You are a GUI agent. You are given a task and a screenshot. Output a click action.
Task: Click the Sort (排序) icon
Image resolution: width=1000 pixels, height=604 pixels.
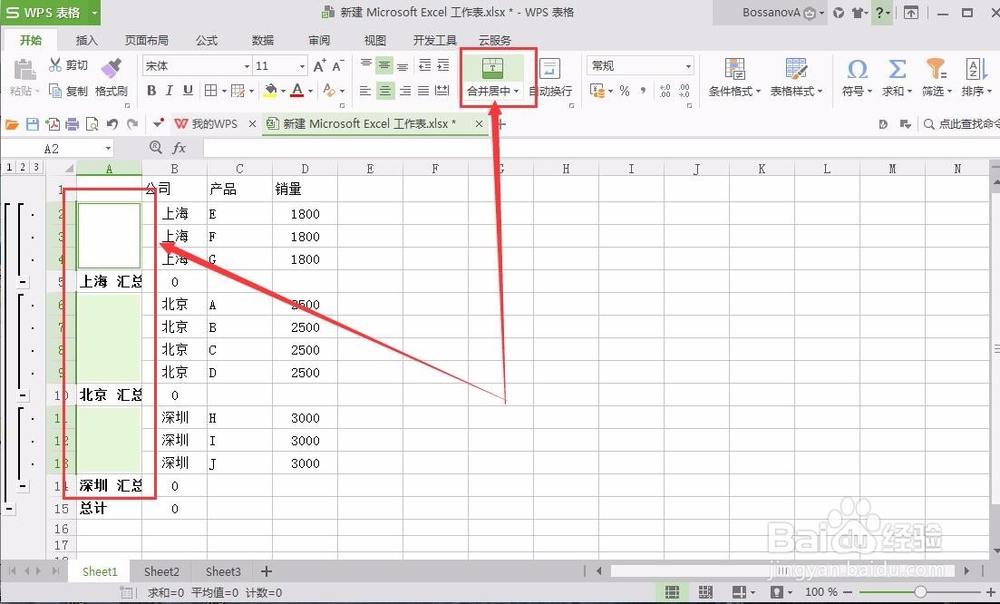(x=976, y=69)
